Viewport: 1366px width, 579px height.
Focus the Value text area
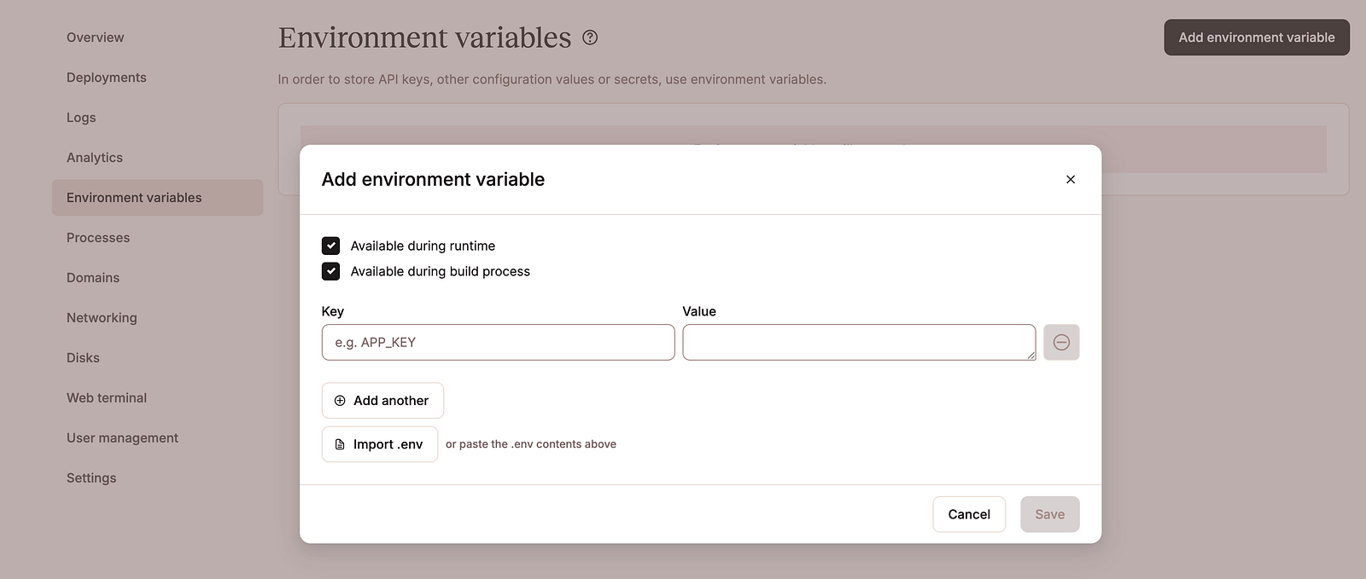[859, 342]
